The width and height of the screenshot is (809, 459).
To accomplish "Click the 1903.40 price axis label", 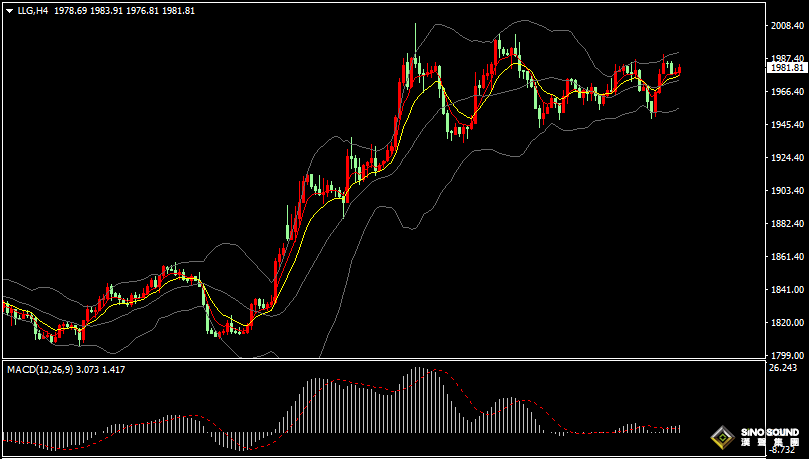I will pos(786,191).
